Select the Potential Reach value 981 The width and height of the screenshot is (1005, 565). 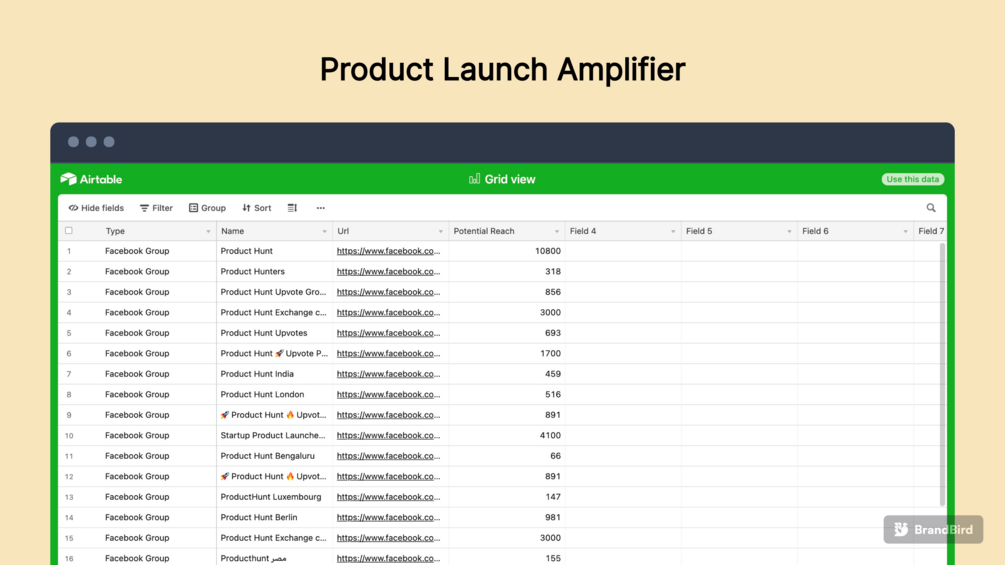(x=506, y=518)
